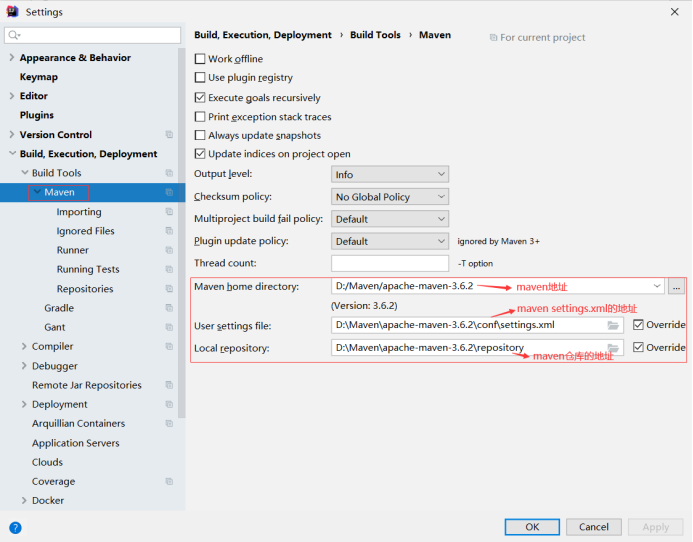This screenshot has height=542, width=693.
Task: Click project-level icon beside Runner
Action: 169,250
